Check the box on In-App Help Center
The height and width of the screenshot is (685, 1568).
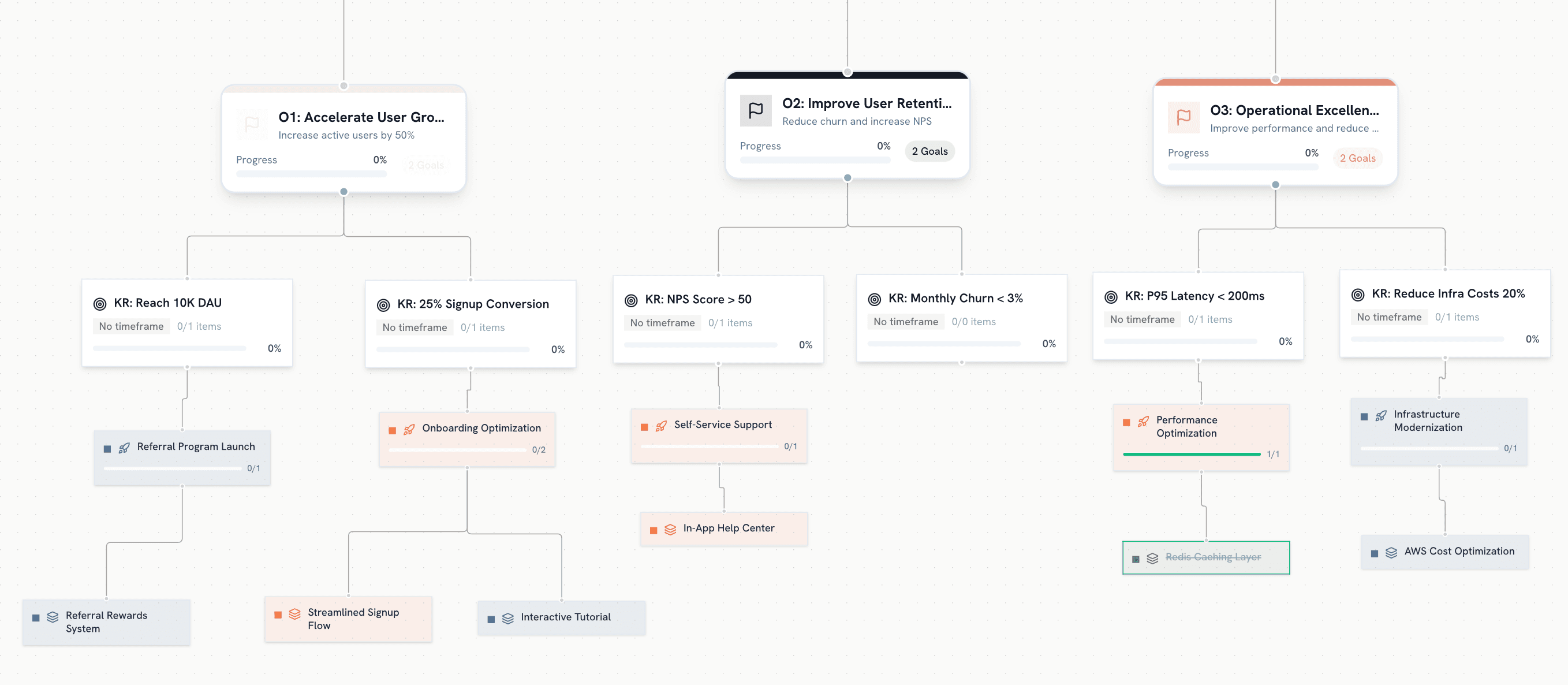[653, 528]
